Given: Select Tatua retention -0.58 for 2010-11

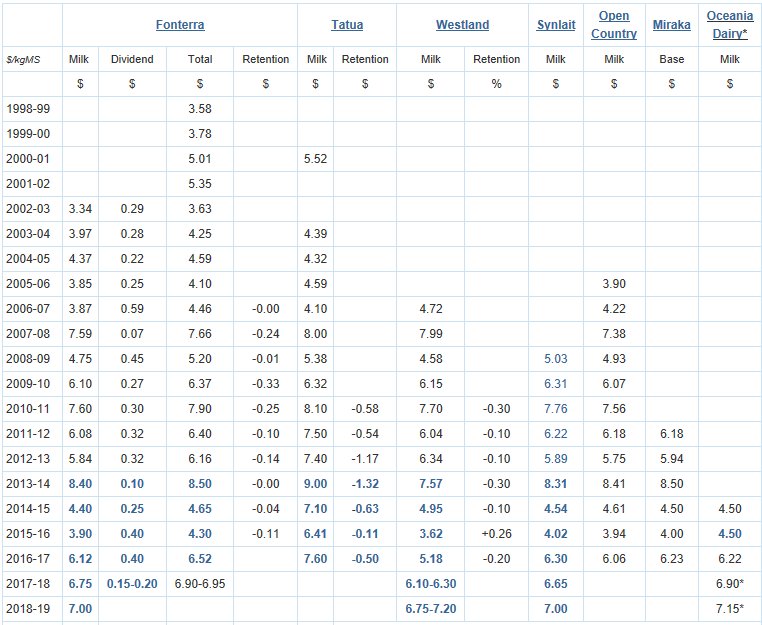Looking at the screenshot, I should [365, 409].
